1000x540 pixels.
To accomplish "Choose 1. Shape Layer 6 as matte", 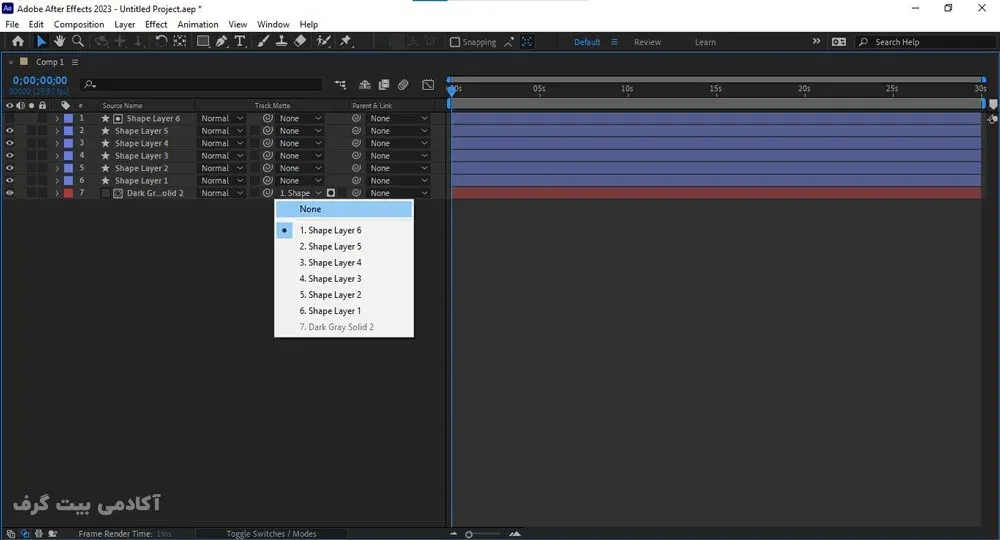I will pos(344,230).
